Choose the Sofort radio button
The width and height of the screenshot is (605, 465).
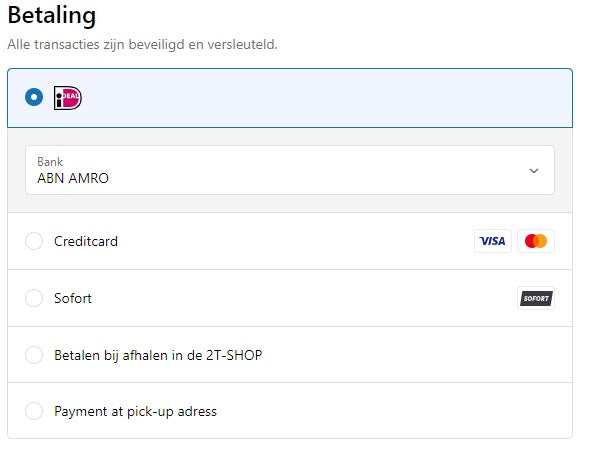pyautogui.click(x=34, y=298)
